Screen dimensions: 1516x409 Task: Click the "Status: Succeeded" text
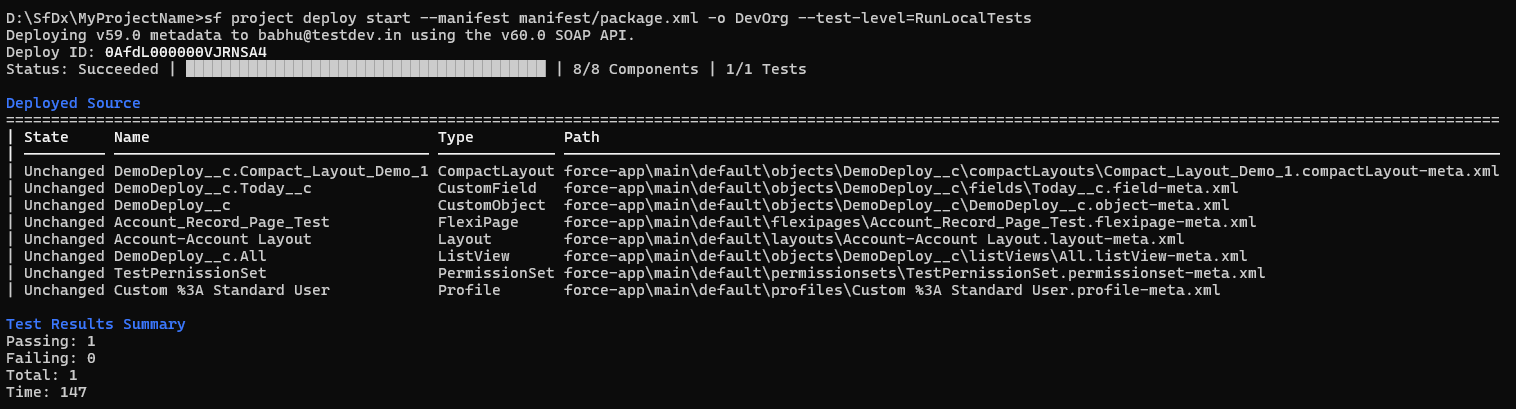[x=82, y=69]
